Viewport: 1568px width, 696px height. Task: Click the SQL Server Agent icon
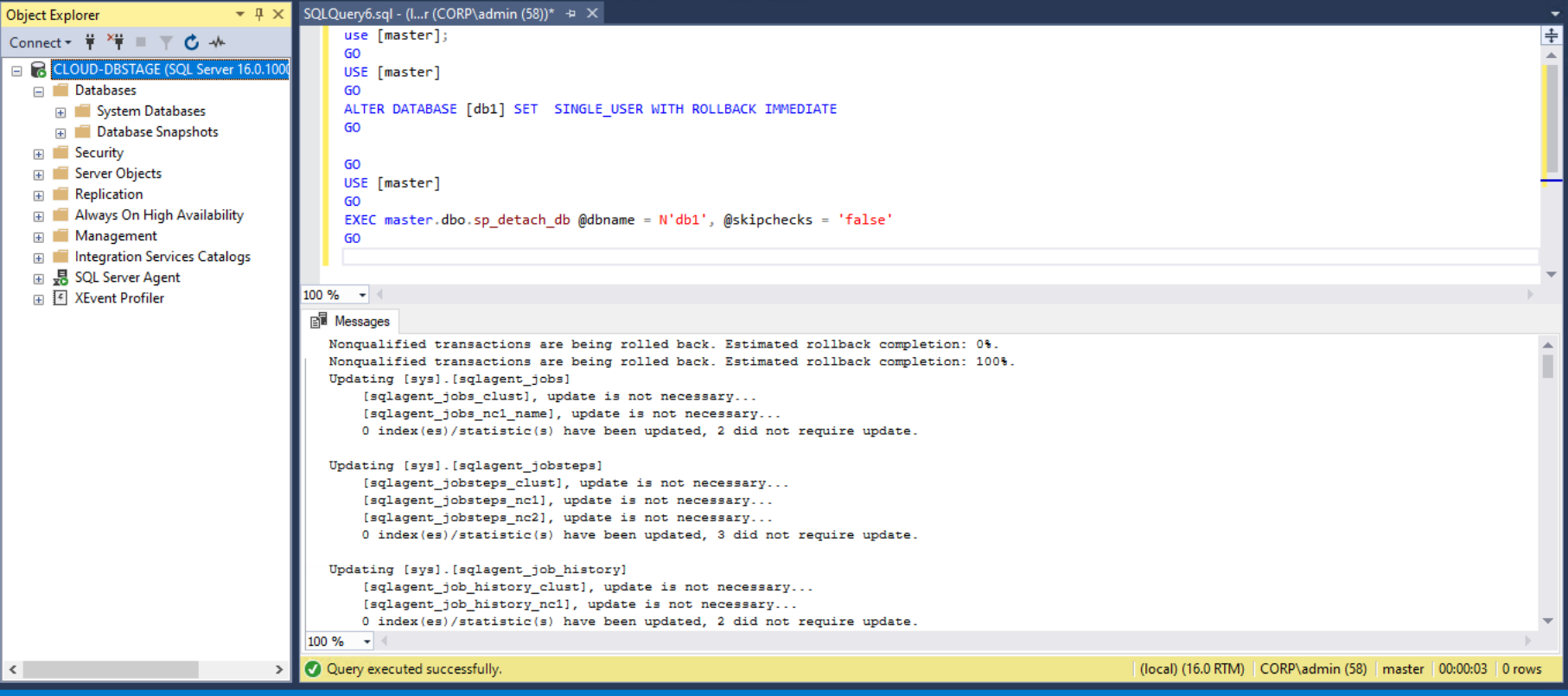[61, 277]
